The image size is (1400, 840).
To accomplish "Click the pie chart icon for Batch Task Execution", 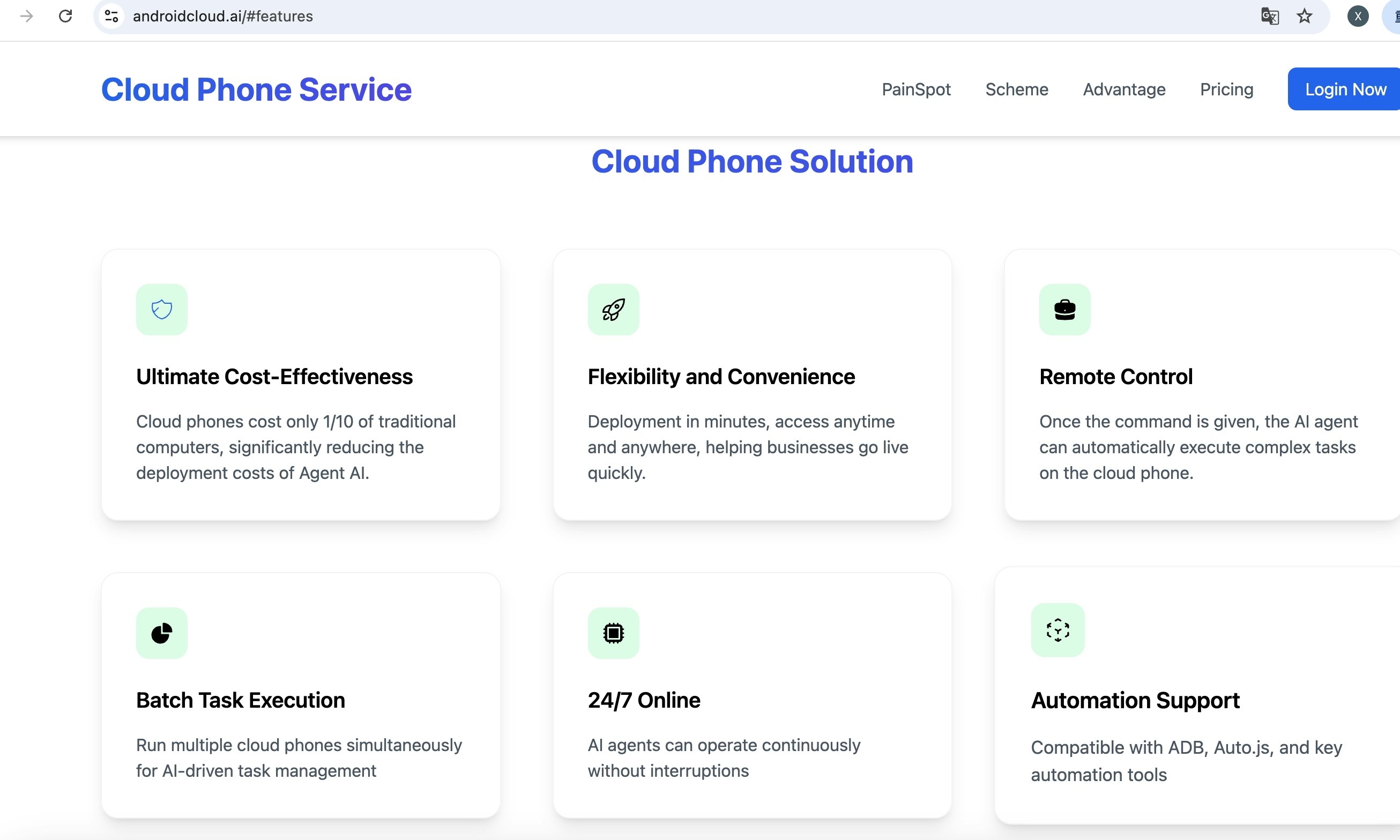I will point(161,633).
